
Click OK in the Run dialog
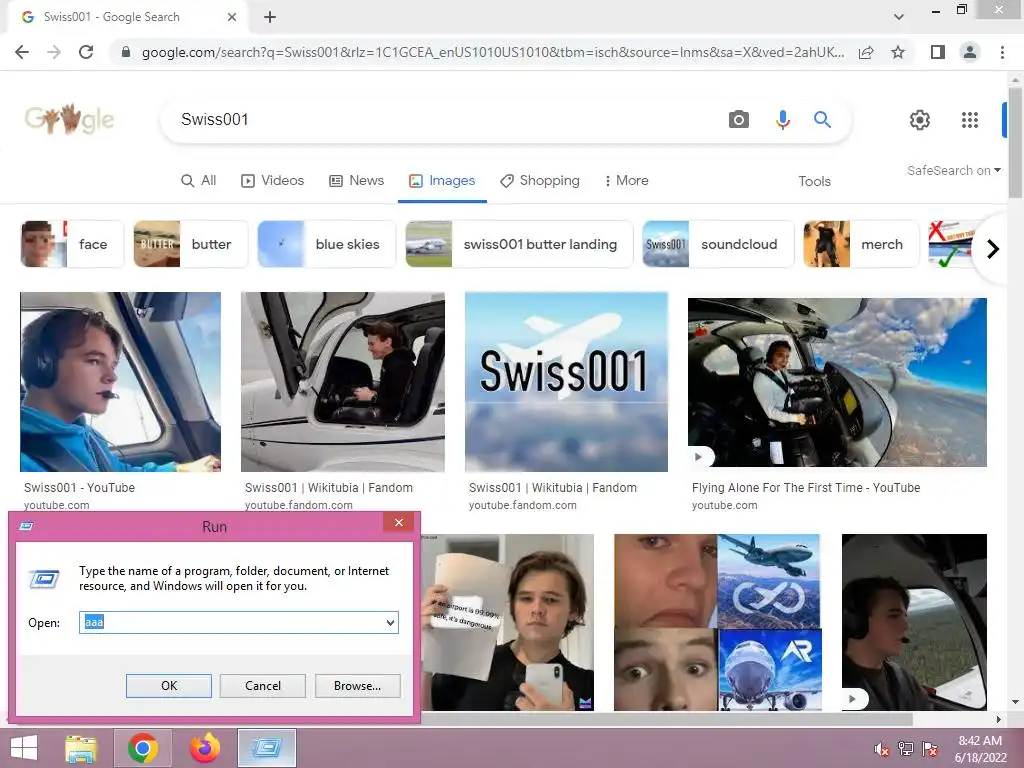point(168,686)
